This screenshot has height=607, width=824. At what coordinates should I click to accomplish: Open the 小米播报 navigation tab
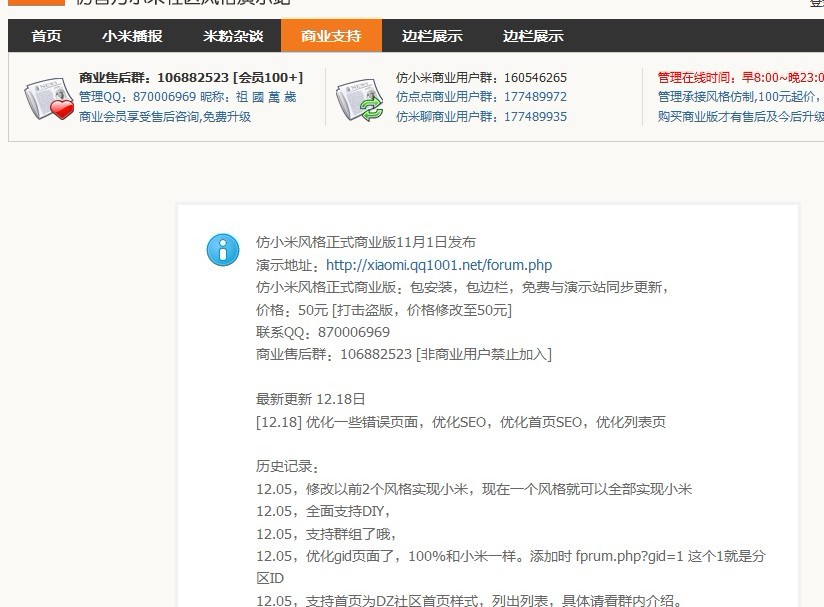[132, 36]
